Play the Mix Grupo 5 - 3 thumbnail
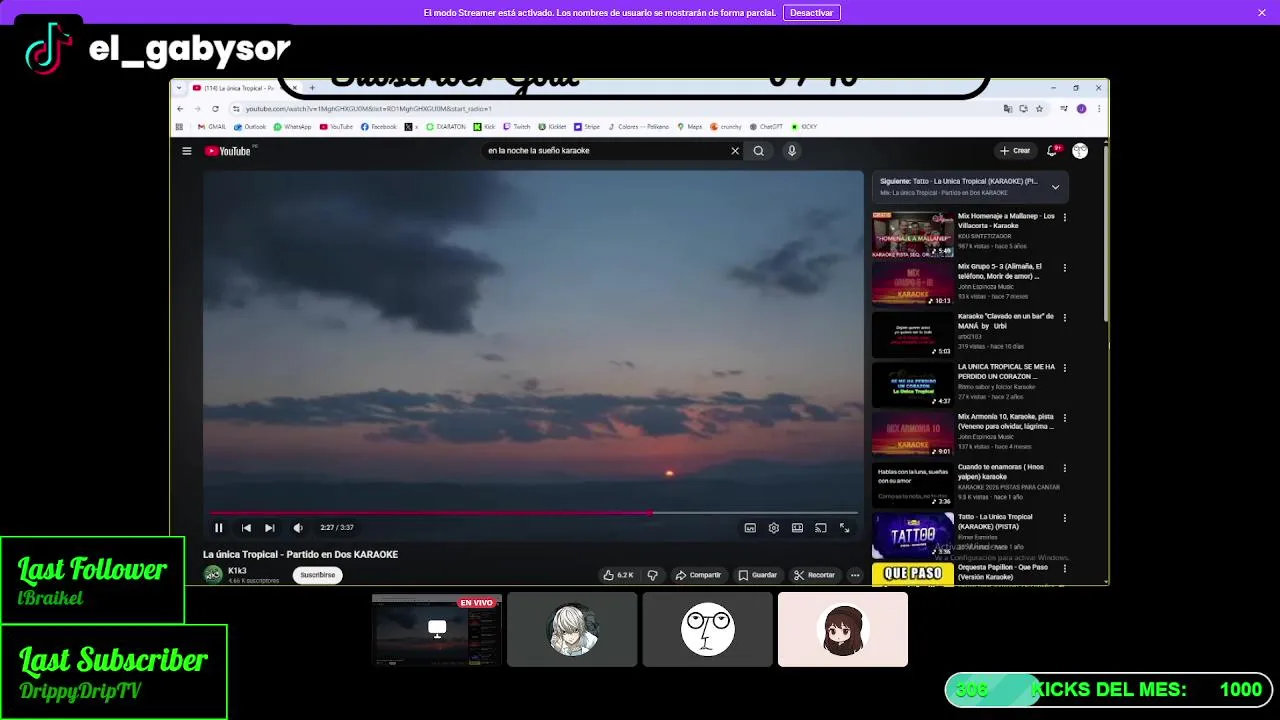The image size is (1280, 720). pos(913,284)
